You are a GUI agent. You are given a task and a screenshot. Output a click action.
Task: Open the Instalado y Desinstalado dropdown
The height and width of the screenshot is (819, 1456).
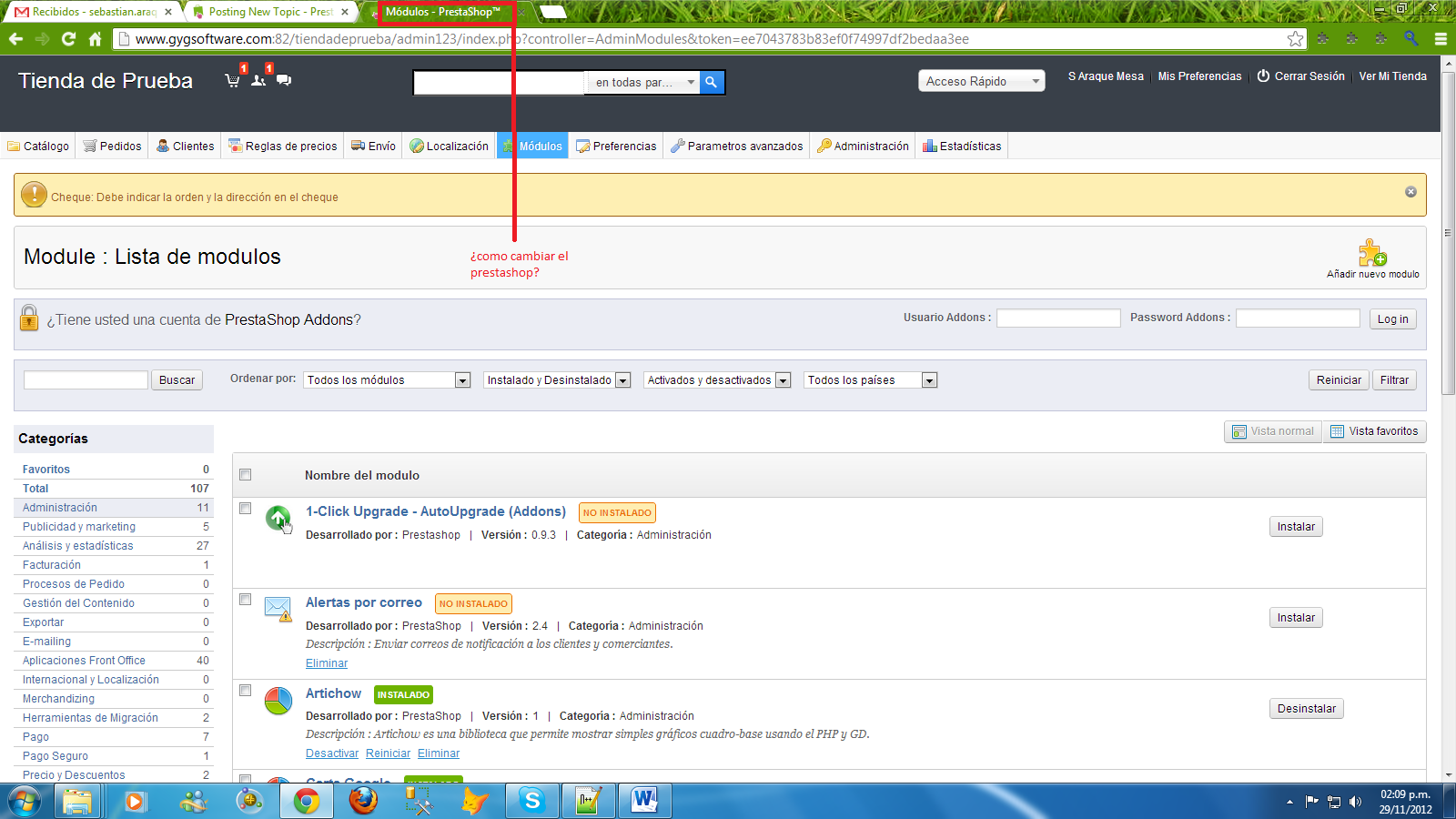tap(558, 380)
